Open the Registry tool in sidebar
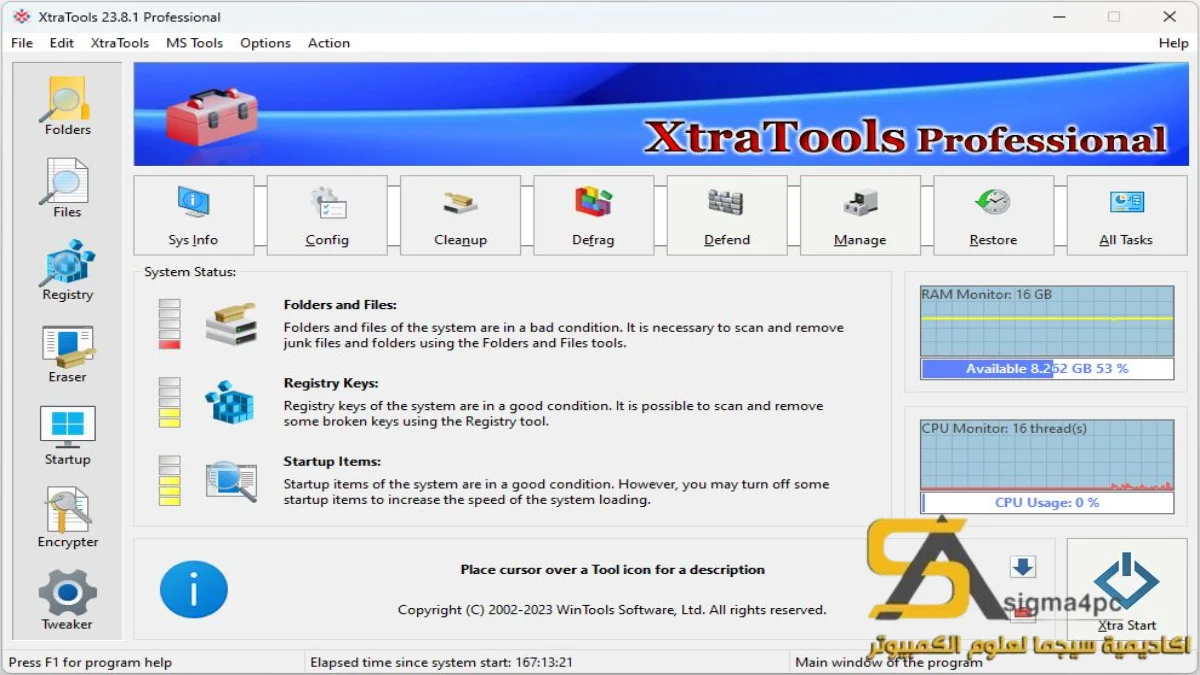The image size is (1200, 675). [67, 271]
